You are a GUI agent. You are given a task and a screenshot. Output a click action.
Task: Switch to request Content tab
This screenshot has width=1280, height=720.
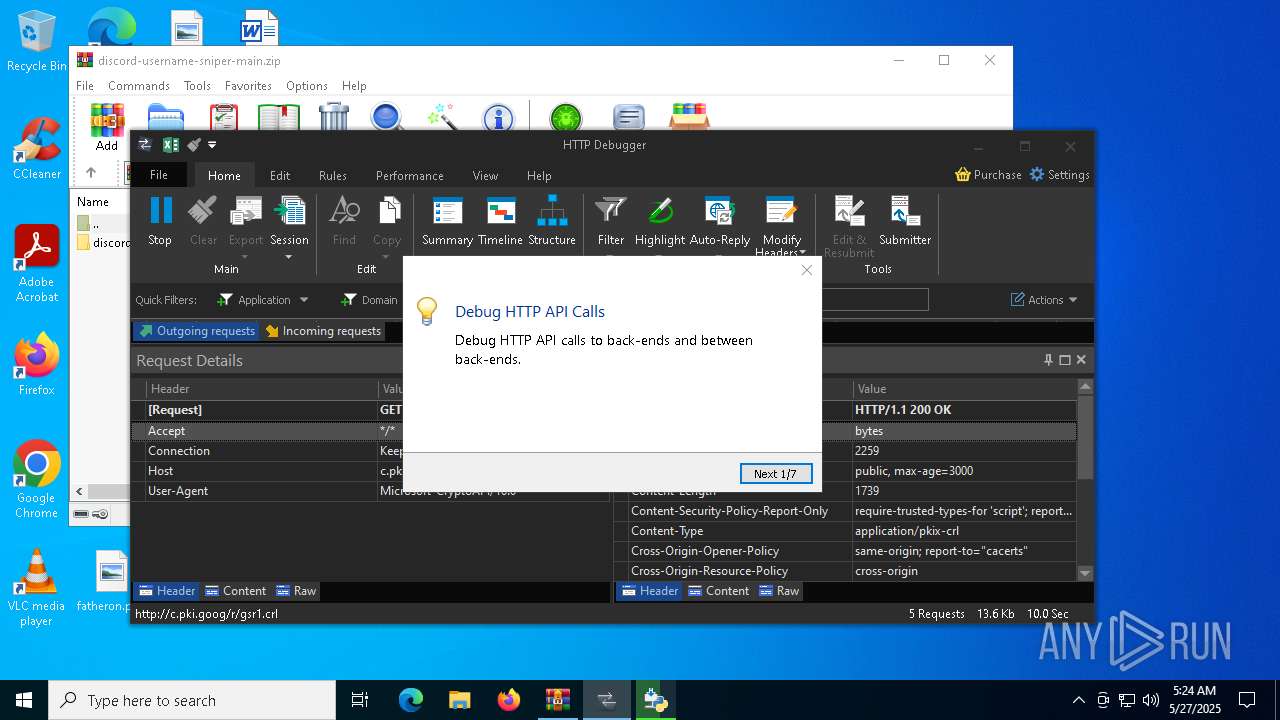coord(236,591)
